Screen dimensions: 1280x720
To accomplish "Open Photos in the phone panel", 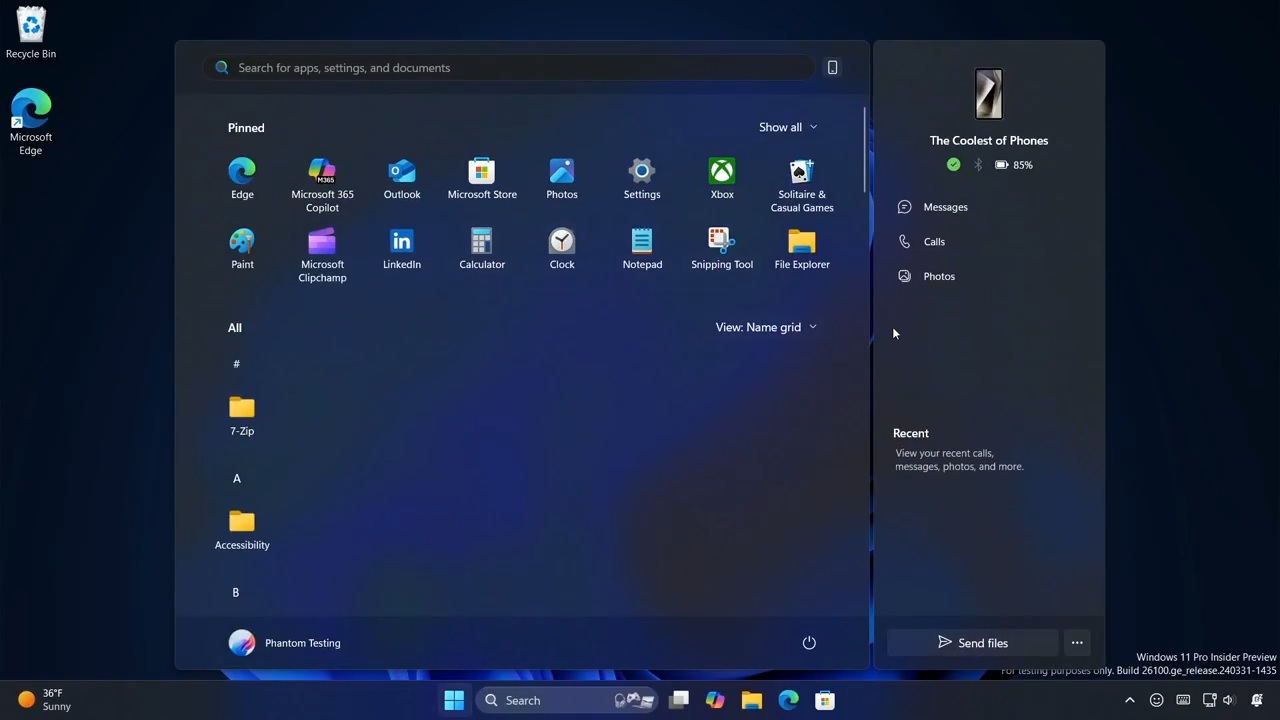I will (x=927, y=276).
